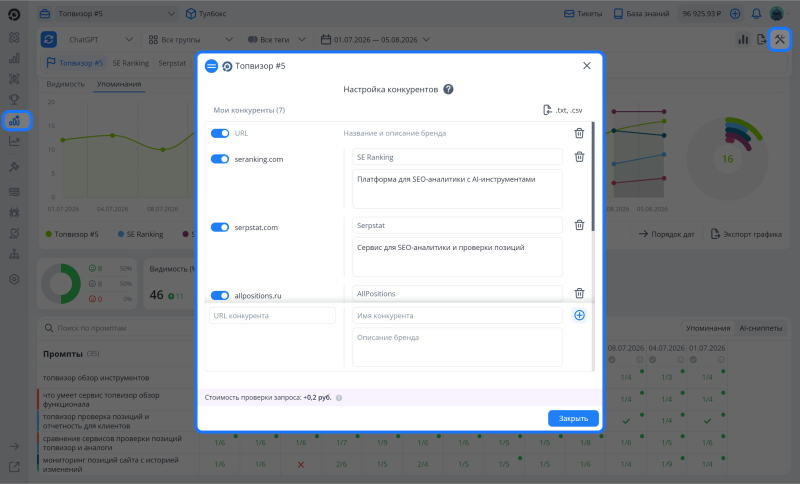The image size is (800, 484).
Task: Open the user avatar menu
Action: pyautogui.click(x=777, y=14)
